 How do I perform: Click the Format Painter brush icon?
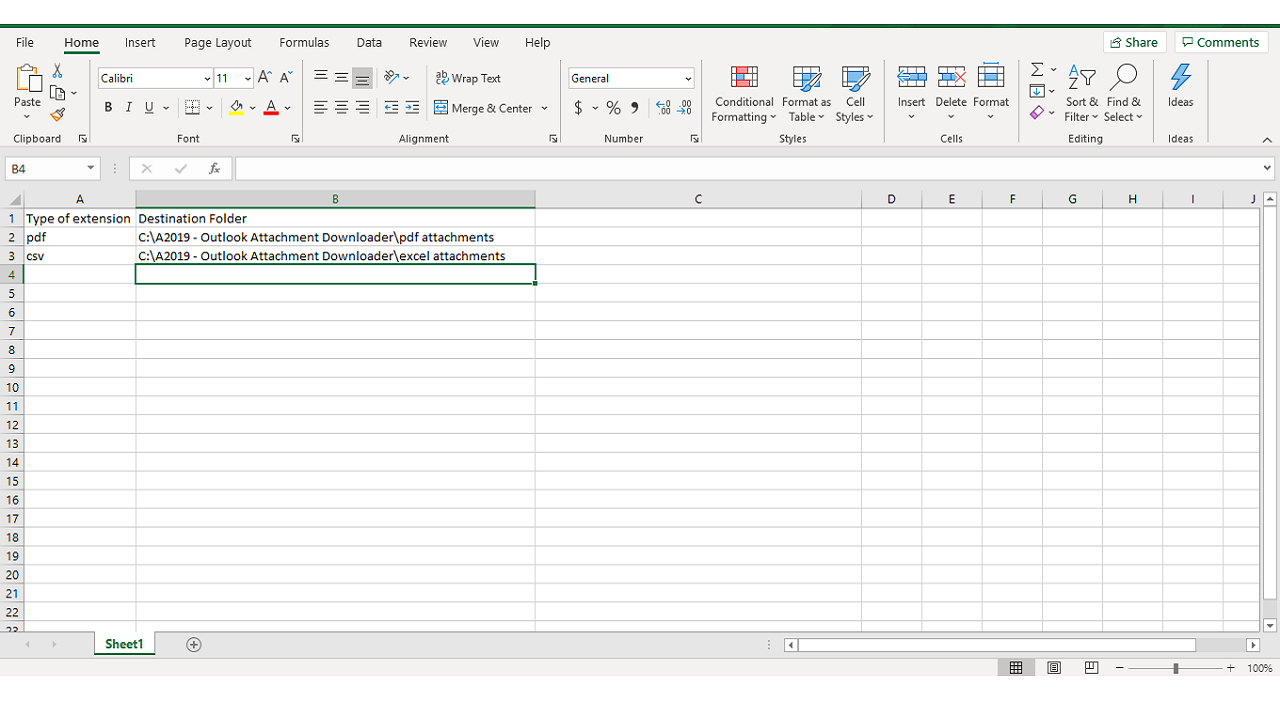57,115
